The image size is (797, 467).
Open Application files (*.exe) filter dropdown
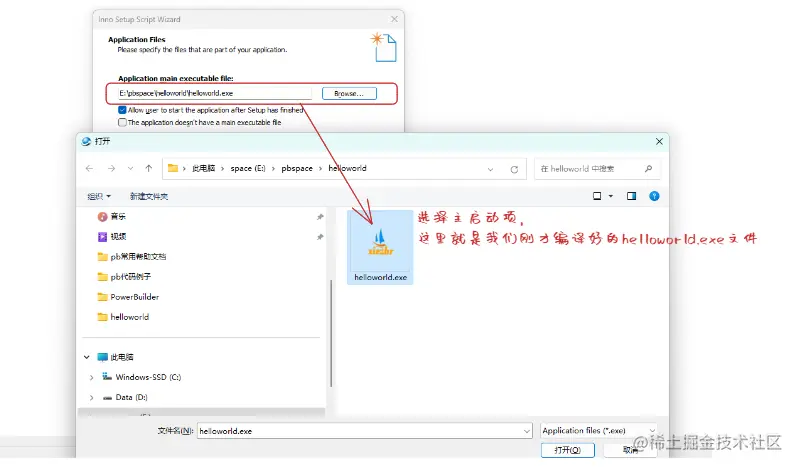tap(599, 430)
